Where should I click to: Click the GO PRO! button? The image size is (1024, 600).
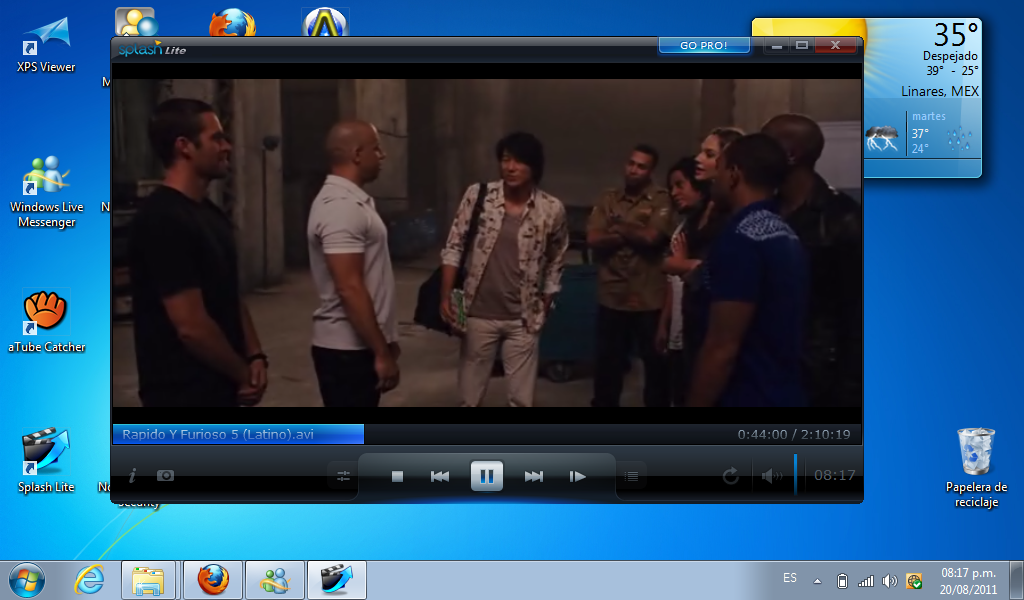pos(704,45)
